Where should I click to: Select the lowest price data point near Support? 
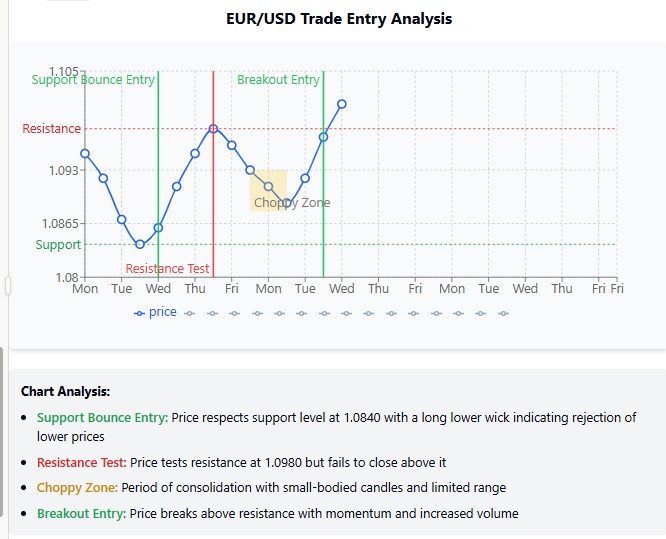click(x=140, y=244)
